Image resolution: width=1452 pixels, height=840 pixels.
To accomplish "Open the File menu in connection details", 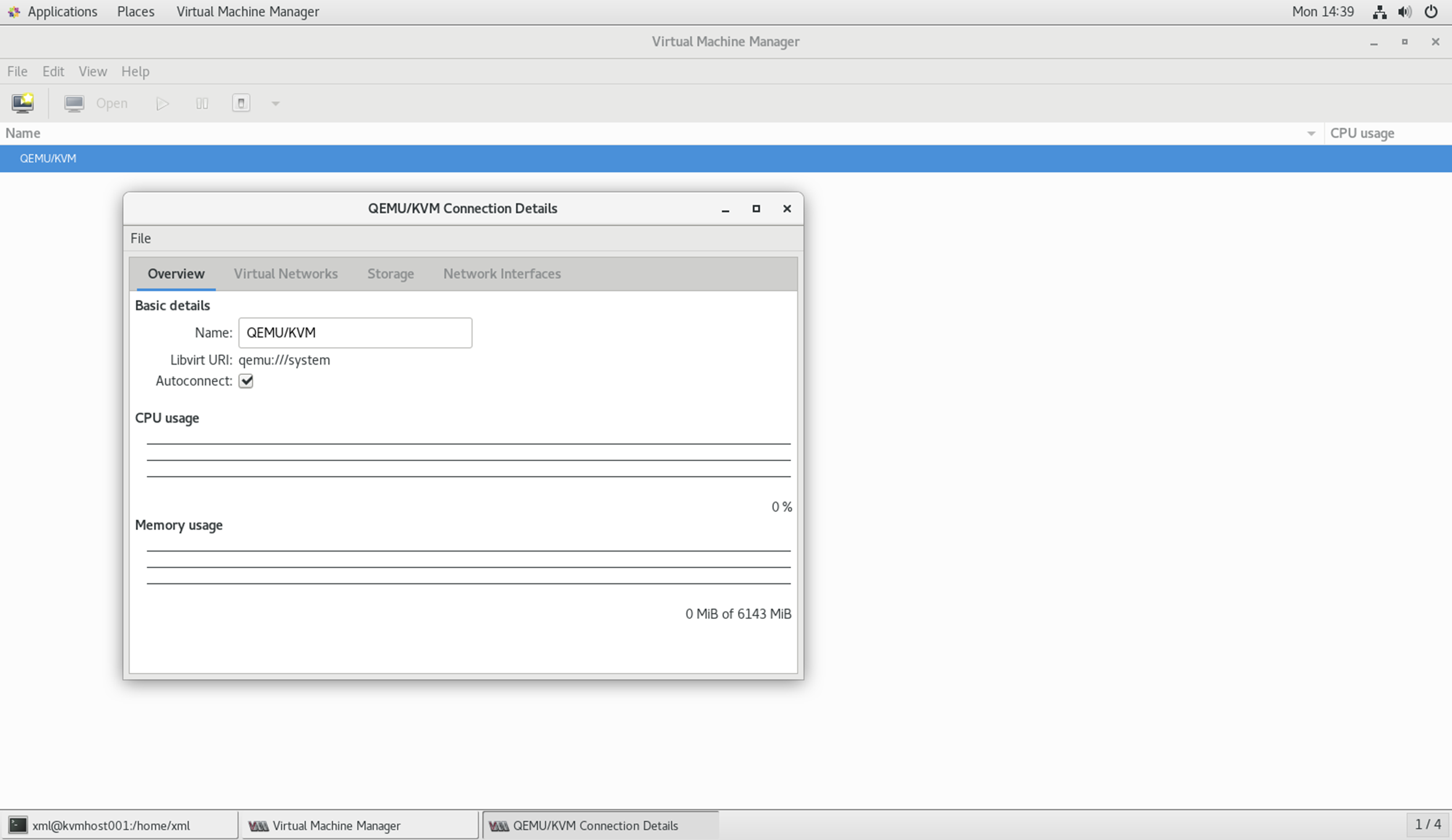I will pyautogui.click(x=140, y=237).
